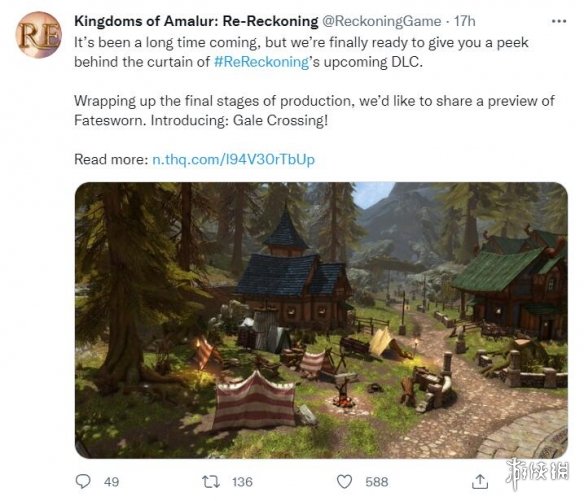
Task: Open the n.thq.com Read more link
Action: point(234,159)
